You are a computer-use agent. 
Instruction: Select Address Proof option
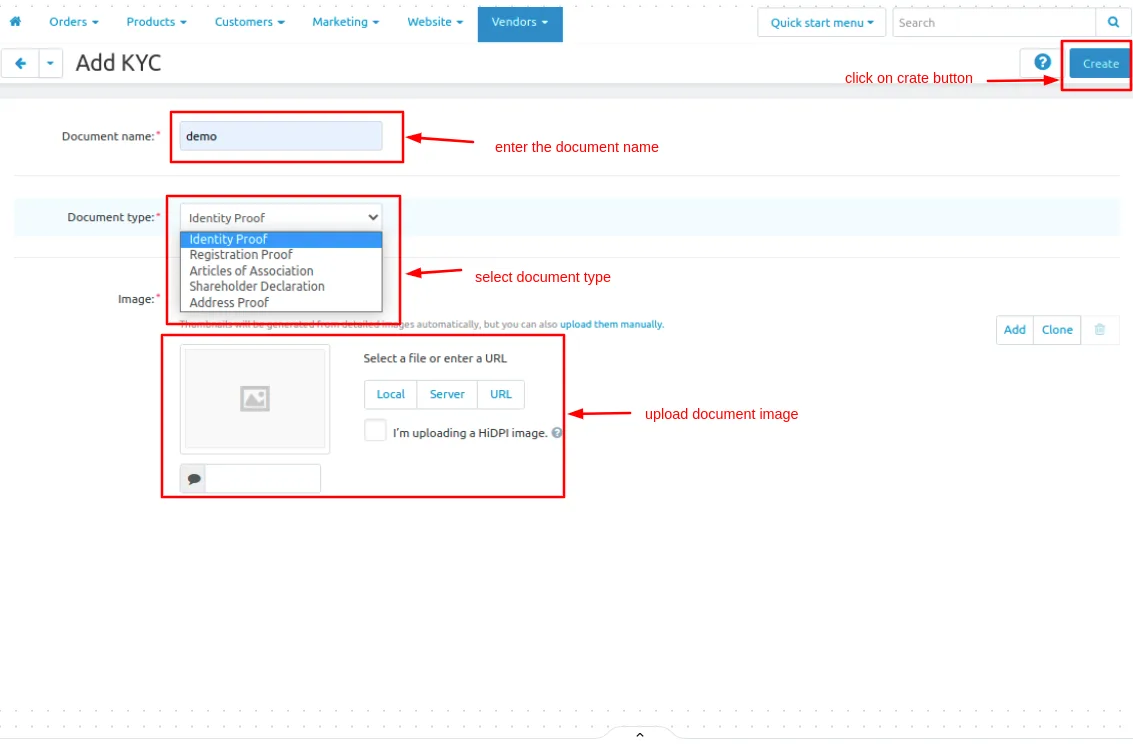point(281,303)
